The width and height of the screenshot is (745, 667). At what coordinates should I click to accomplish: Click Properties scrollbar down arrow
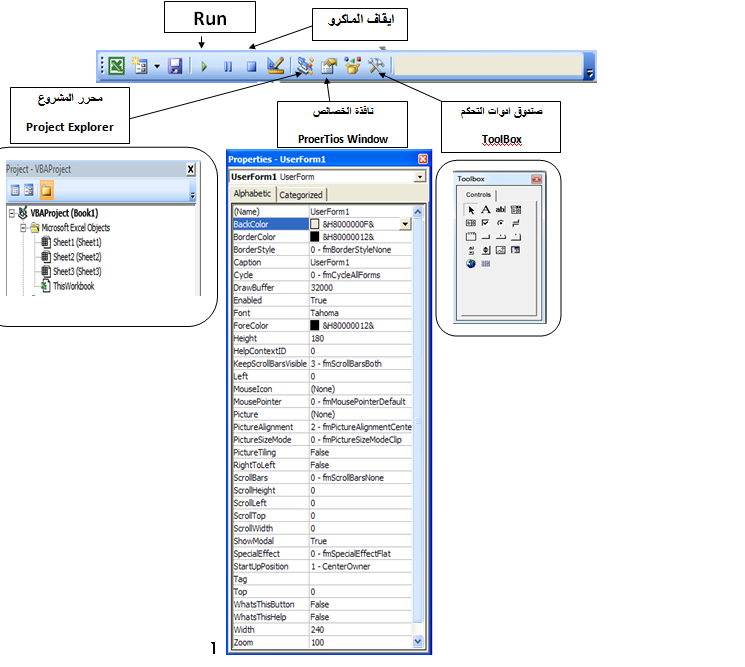[418, 641]
